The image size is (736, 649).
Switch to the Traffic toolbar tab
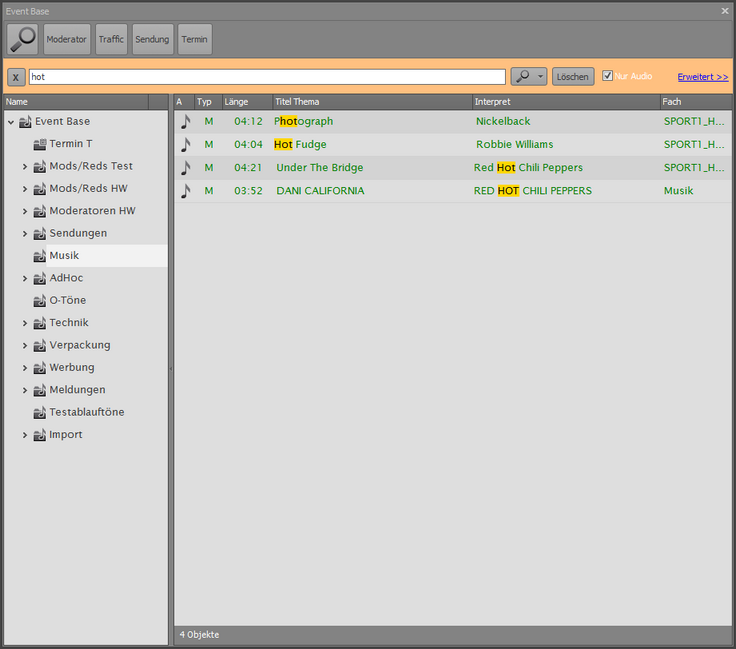pyautogui.click(x=111, y=39)
